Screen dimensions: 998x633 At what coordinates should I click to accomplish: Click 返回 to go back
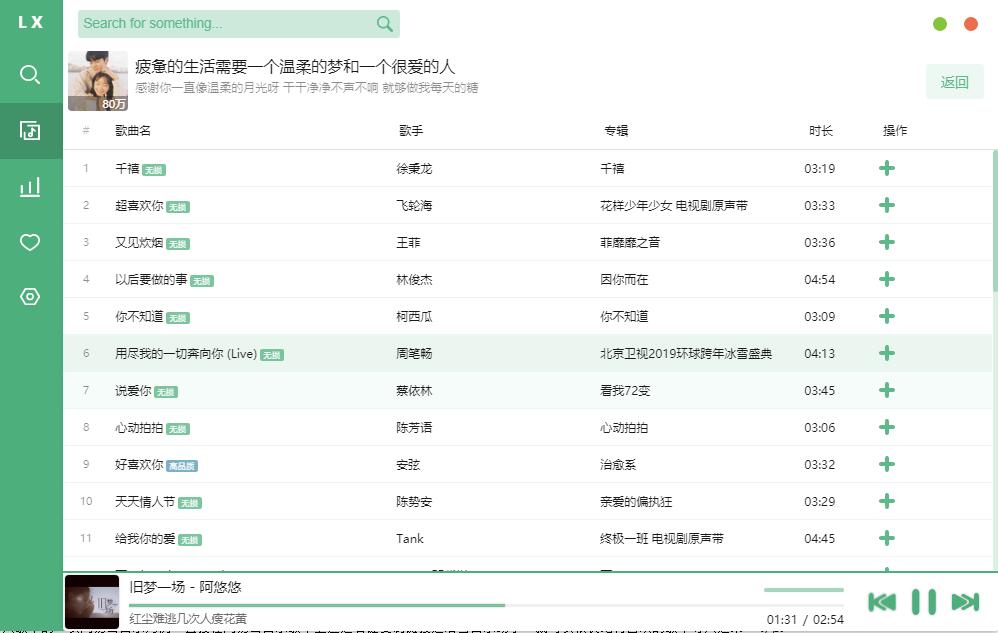coord(955,81)
